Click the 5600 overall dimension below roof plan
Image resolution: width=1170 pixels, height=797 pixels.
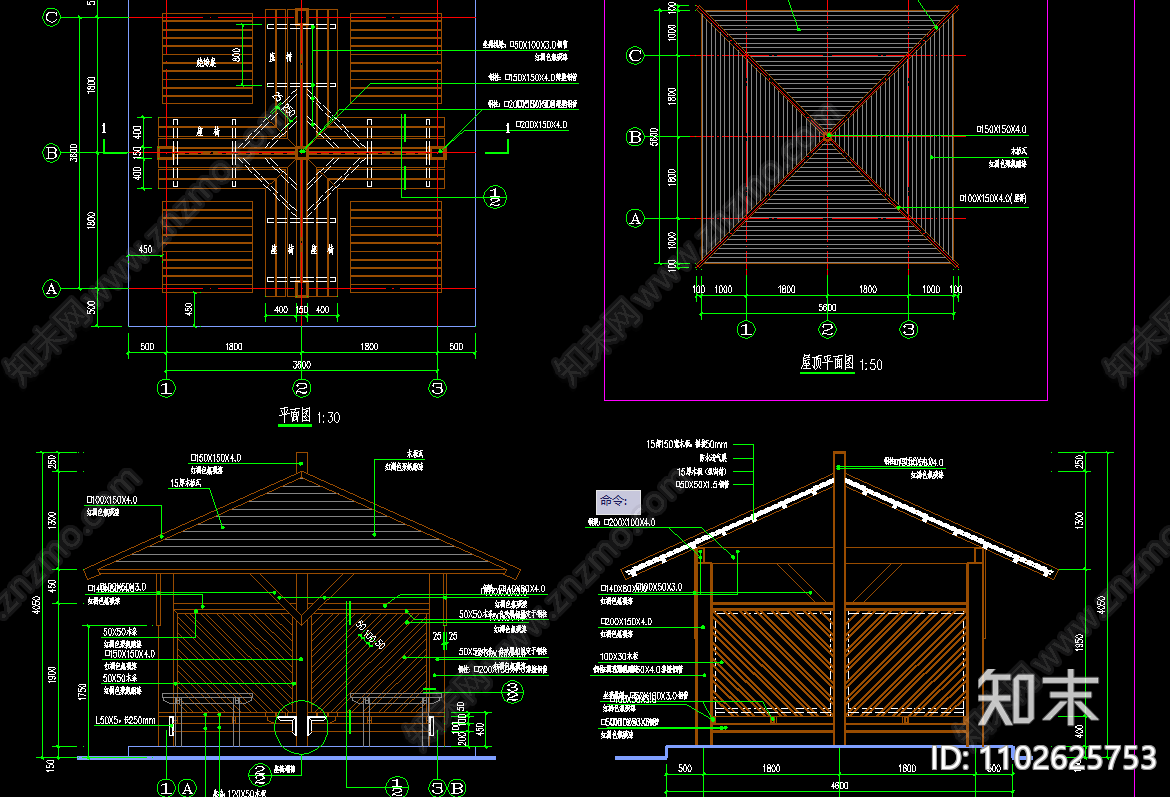(x=827, y=308)
